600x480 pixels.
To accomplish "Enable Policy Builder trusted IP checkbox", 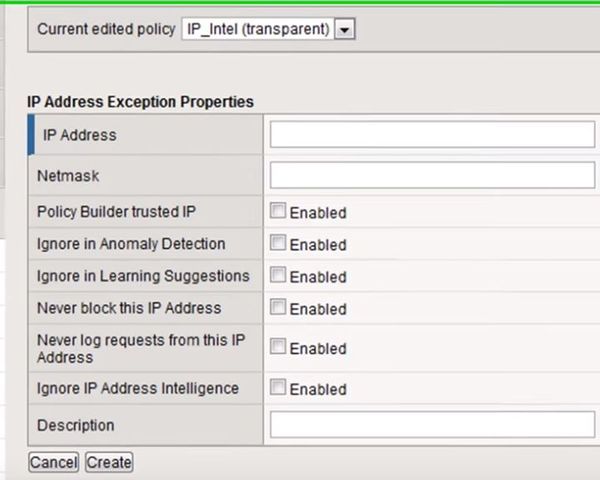I will point(278,212).
